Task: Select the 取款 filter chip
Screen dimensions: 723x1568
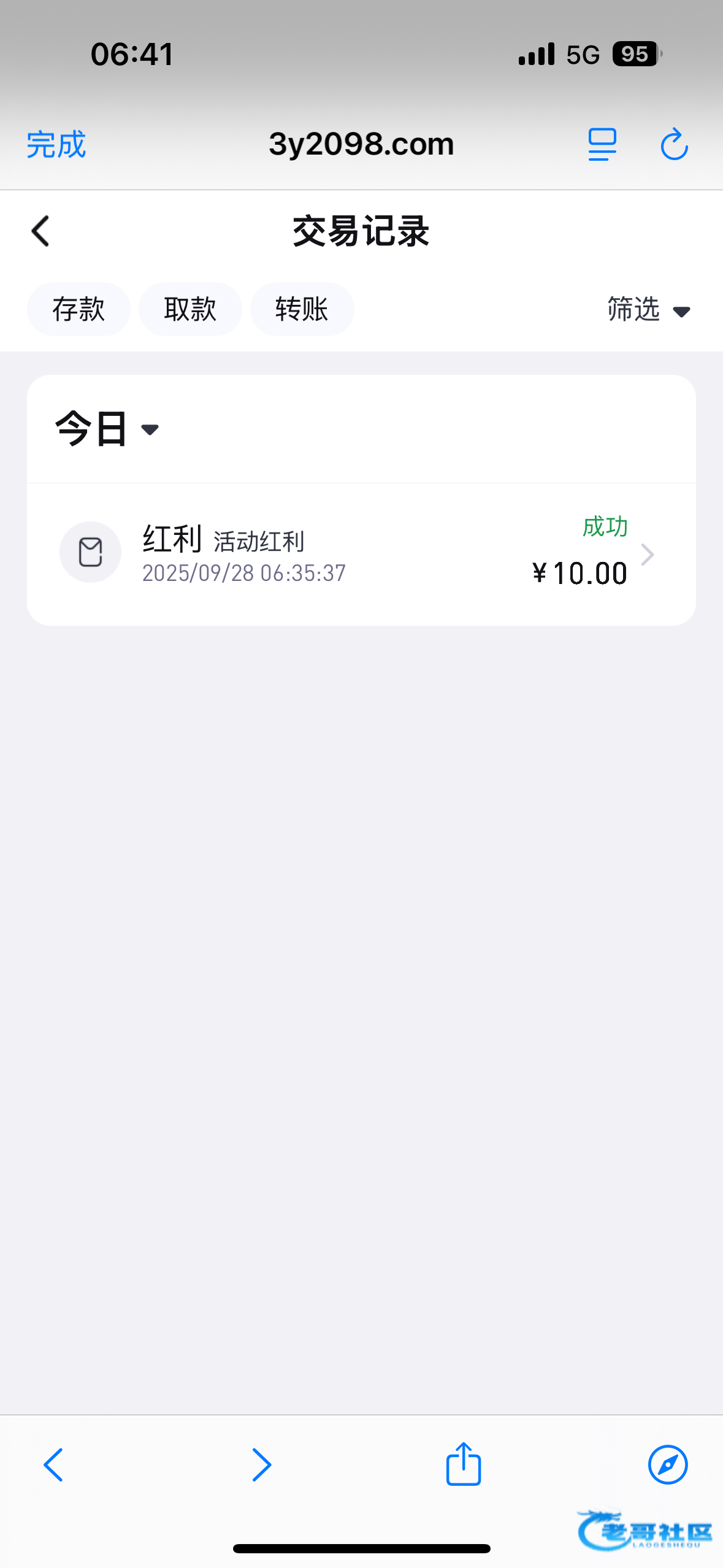Action: coord(190,309)
